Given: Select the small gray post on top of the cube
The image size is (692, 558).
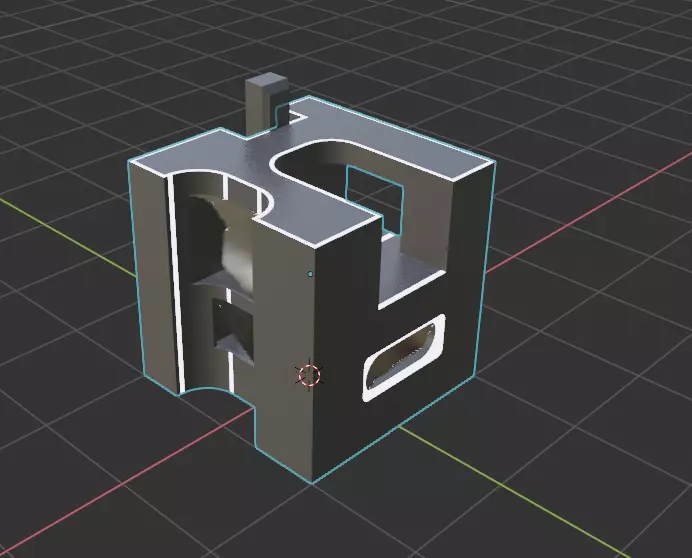Looking at the screenshot, I should coord(267,105).
